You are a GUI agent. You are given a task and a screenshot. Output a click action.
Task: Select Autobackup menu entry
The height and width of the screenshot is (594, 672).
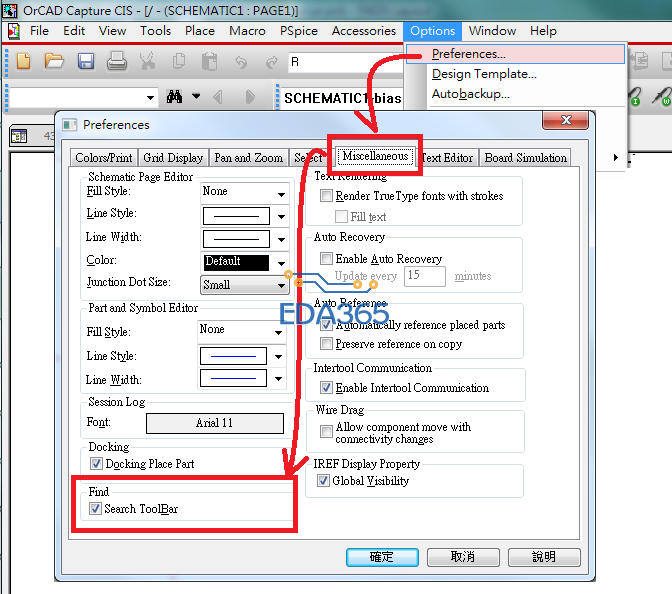(471, 94)
